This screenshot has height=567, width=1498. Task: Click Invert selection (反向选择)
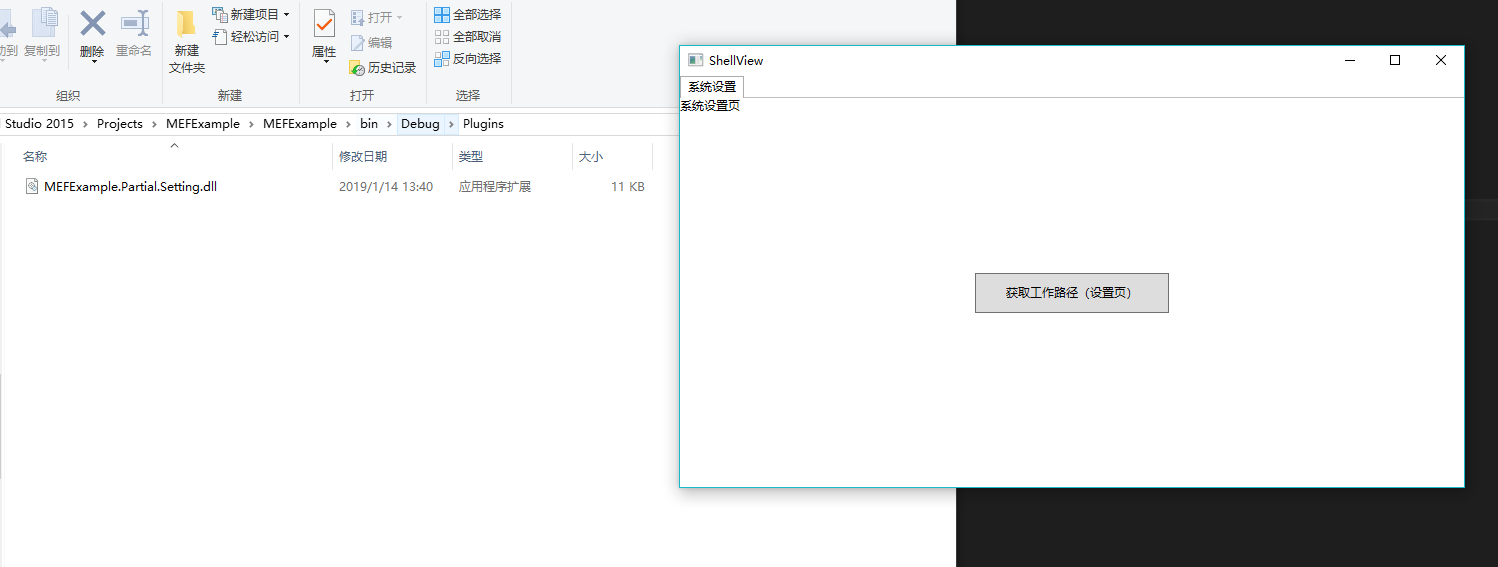[468, 59]
